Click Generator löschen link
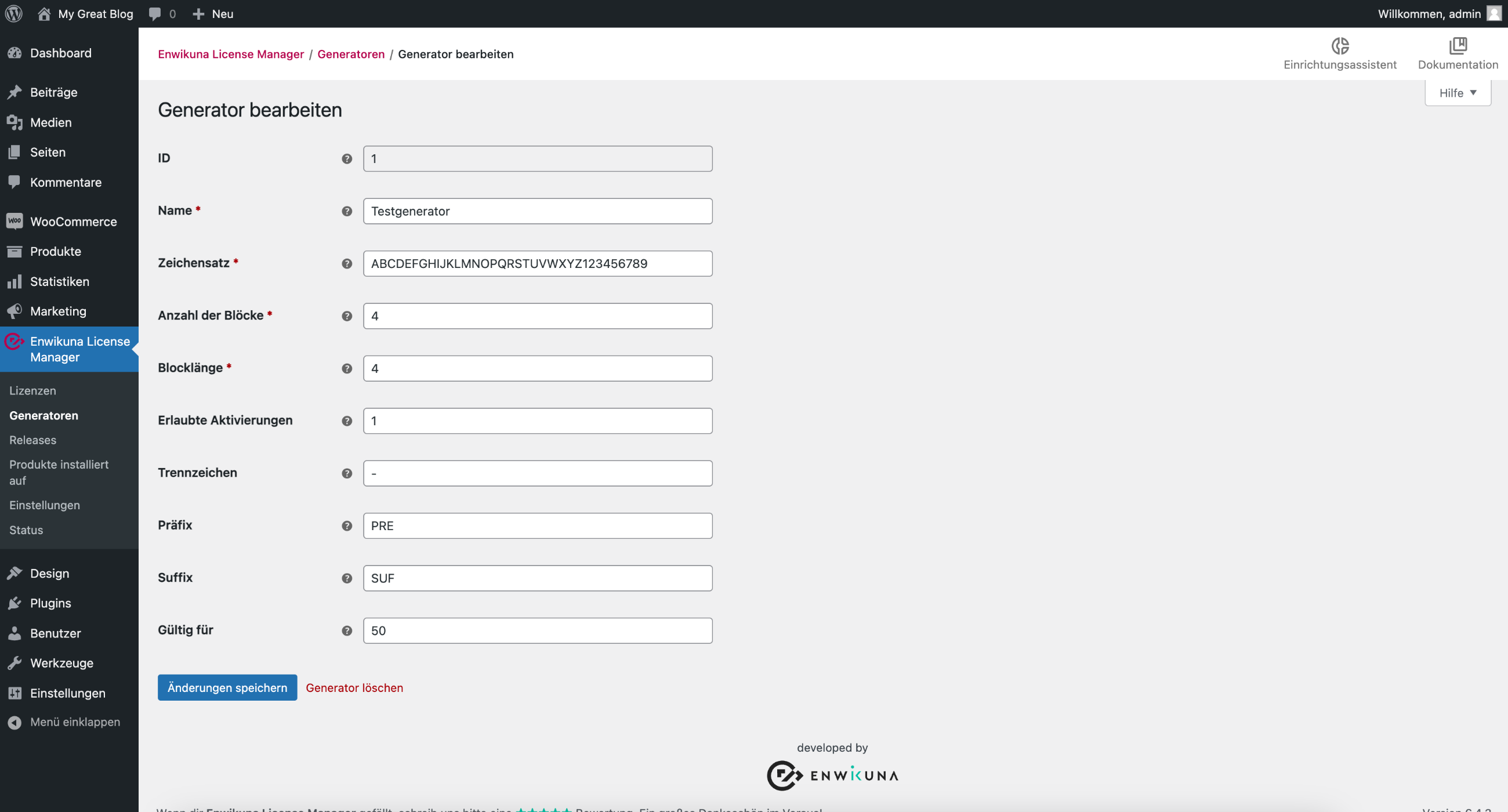This screenshot has height=812, width=1508. click(x=354, y=688)
